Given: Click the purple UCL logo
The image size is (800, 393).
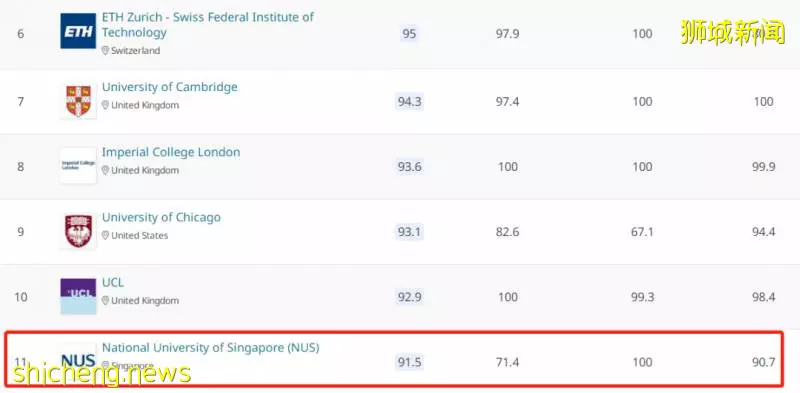Looking at the screenshot, I should coord(78,297).
